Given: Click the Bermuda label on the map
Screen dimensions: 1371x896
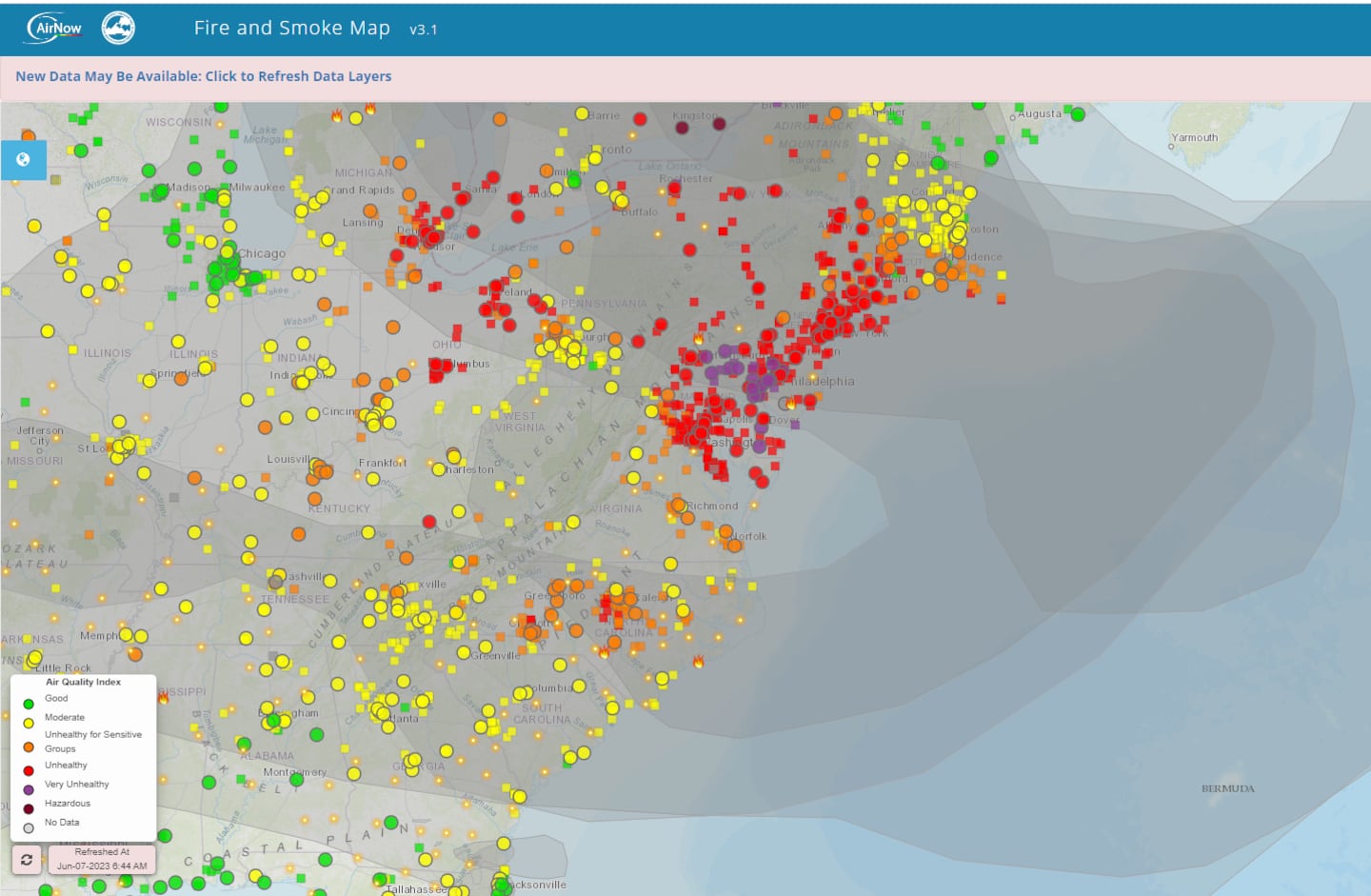Looking at the screenshot, I should click(x=1227, y=788).
